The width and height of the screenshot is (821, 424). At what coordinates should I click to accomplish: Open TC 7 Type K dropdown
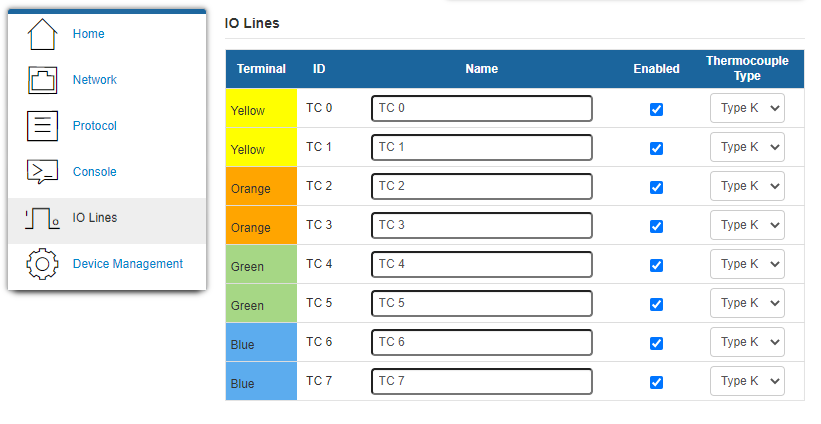pyautogui.click(x=747, y=381)
